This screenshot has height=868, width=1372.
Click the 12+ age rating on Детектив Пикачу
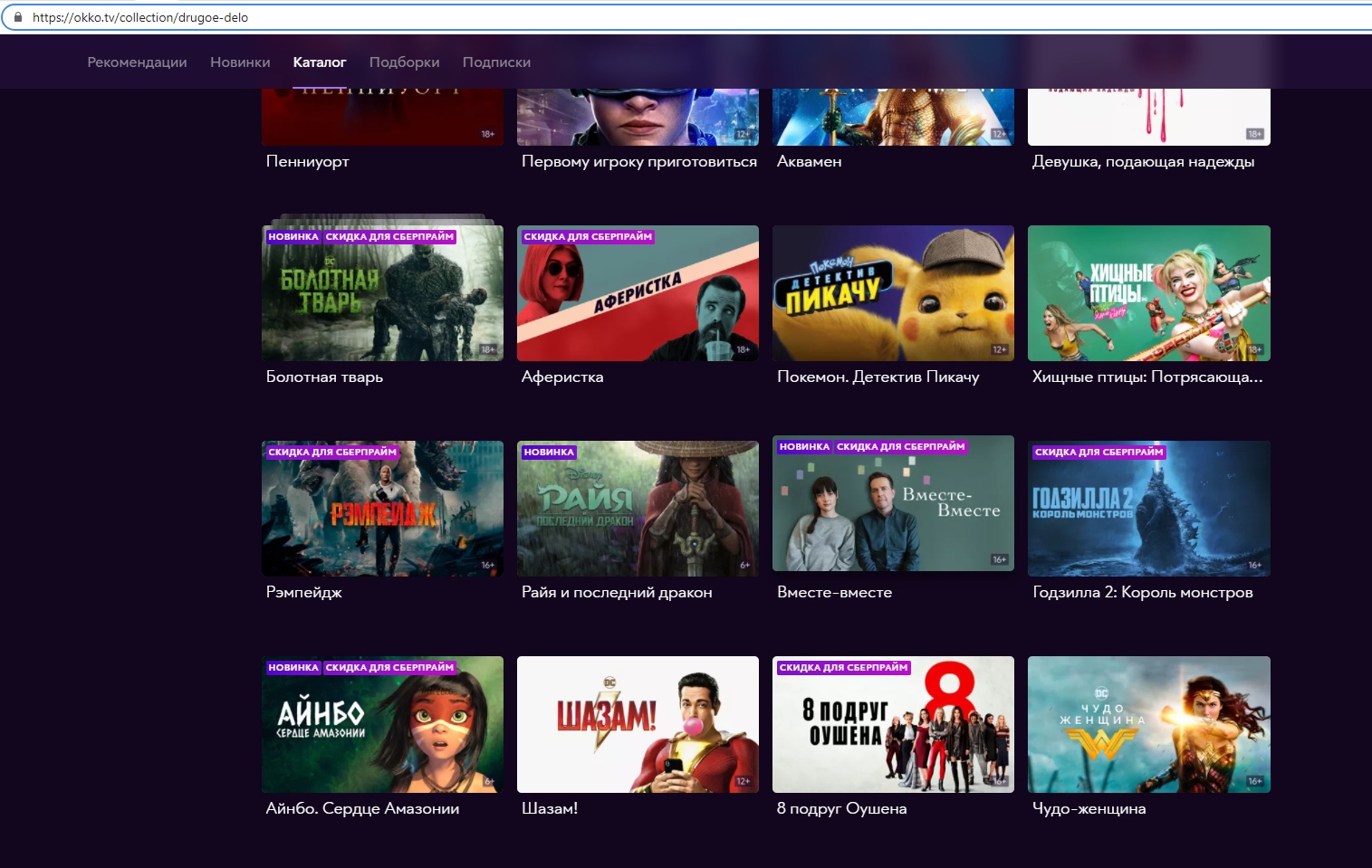(999, 349)
